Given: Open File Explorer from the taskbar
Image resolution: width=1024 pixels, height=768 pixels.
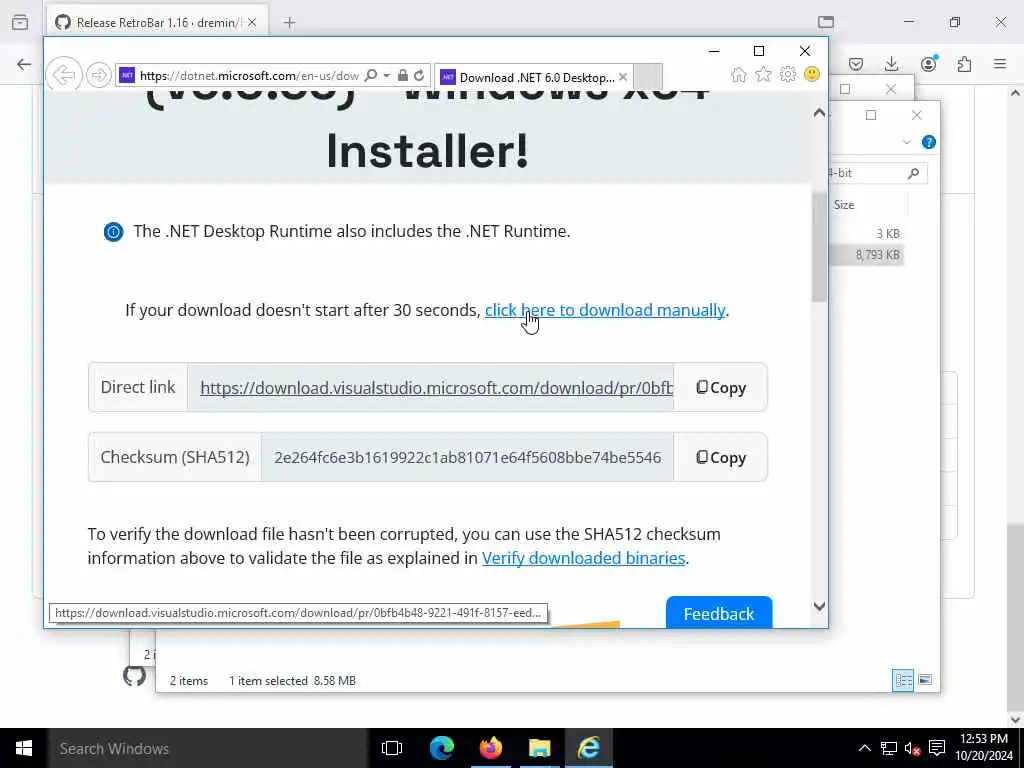Looking at the screenshot, I should [x=539, y=748].
